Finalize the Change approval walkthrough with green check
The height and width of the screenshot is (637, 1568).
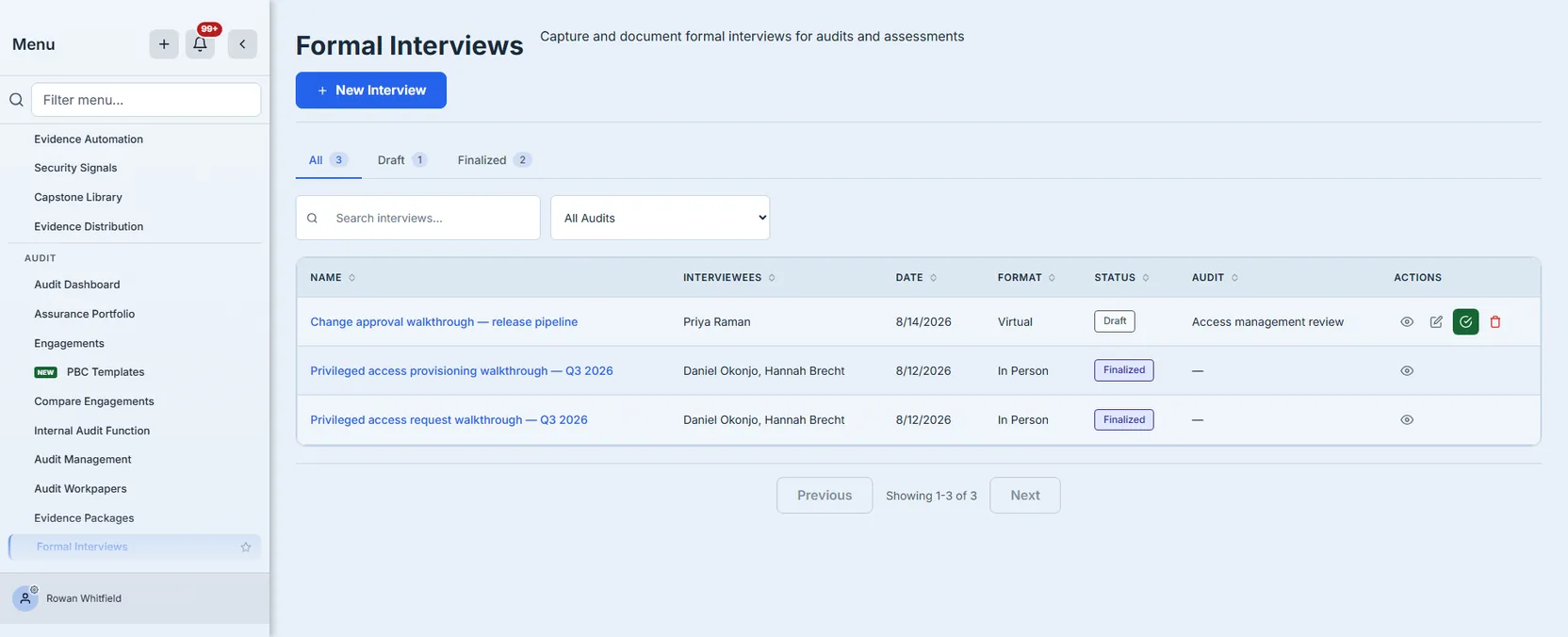[x=1465, y=322]
